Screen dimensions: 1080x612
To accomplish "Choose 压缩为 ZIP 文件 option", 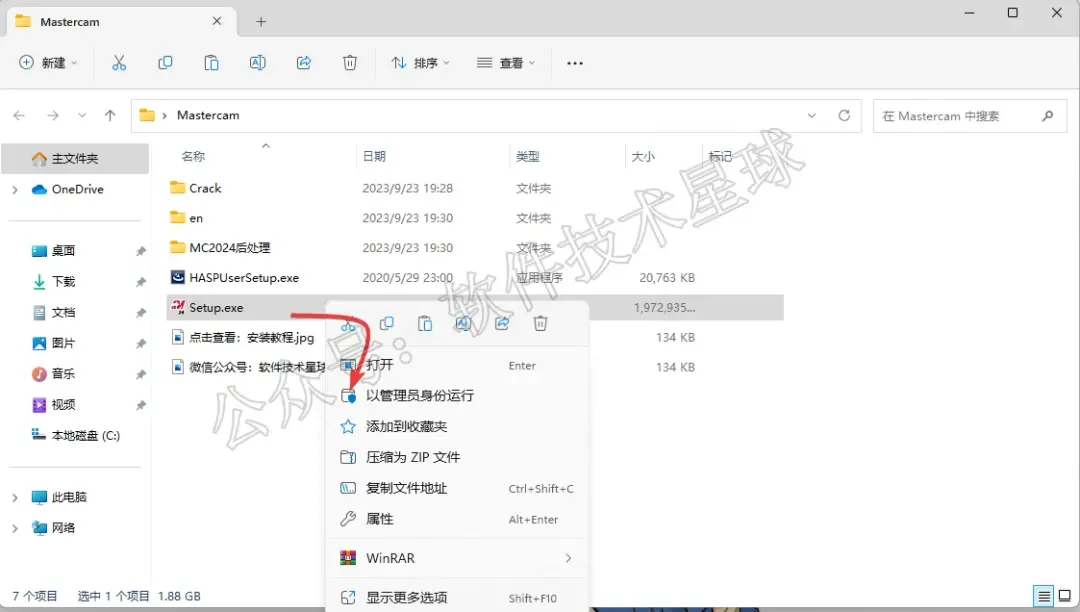I will 457,457.
